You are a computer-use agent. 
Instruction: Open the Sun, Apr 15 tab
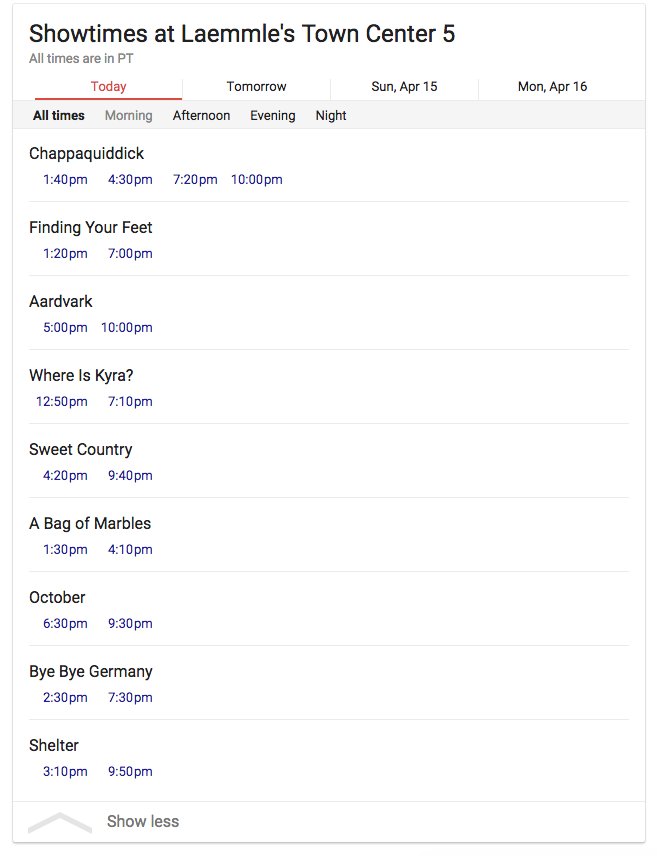[404, 87]
